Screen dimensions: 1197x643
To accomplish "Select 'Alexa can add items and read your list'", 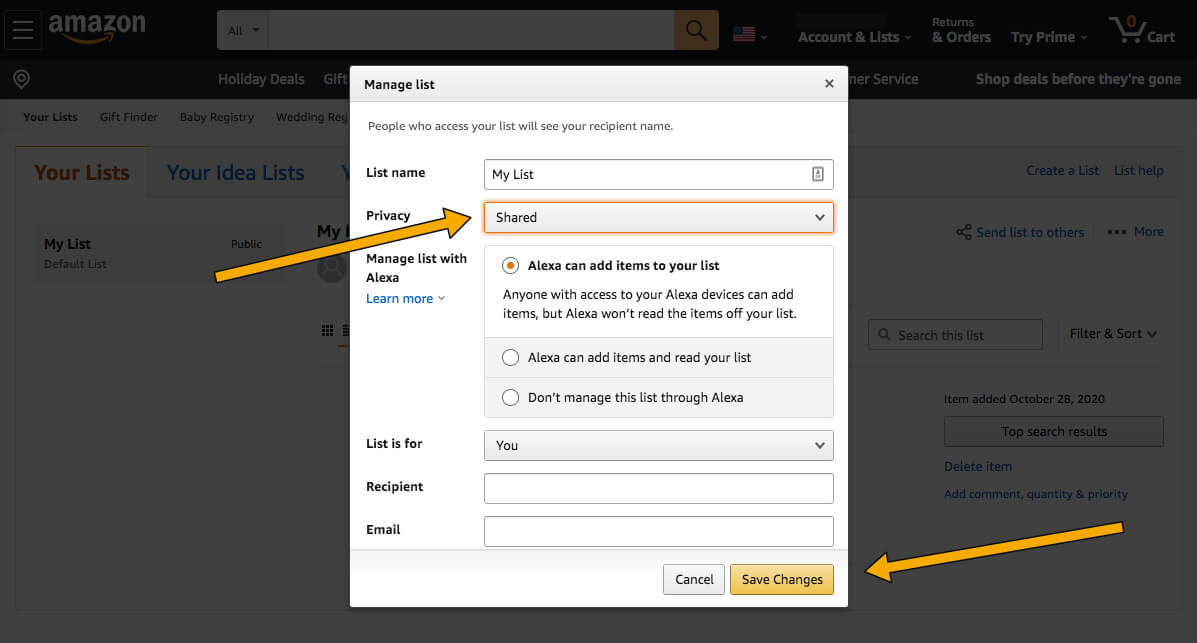I will [511, 357].
